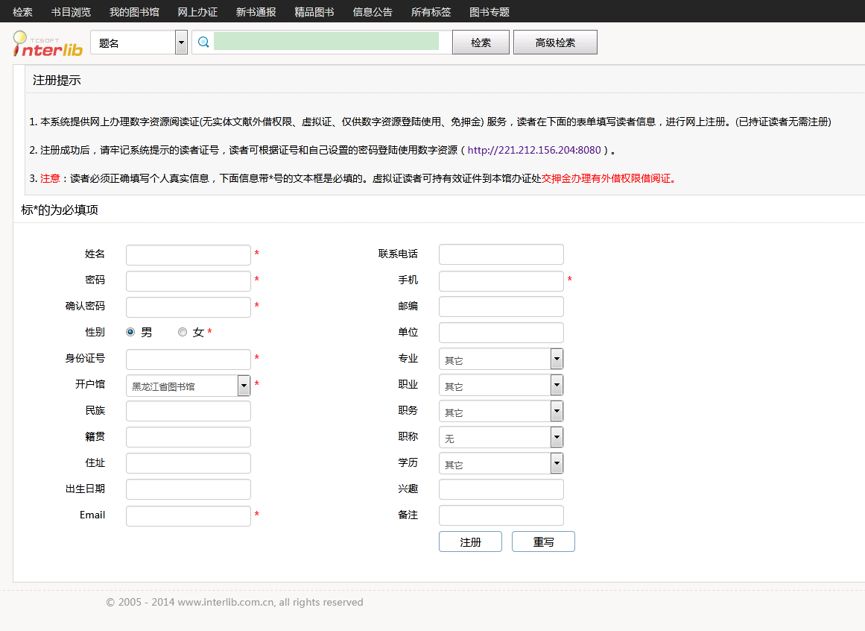This screenshot has width=865, height=631.
Task: Click the 高级检索 advanced search button
Action: point(555,42)
